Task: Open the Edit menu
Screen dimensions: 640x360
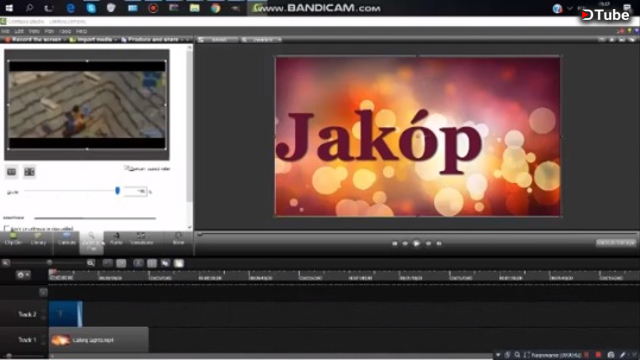Action: 19,31
